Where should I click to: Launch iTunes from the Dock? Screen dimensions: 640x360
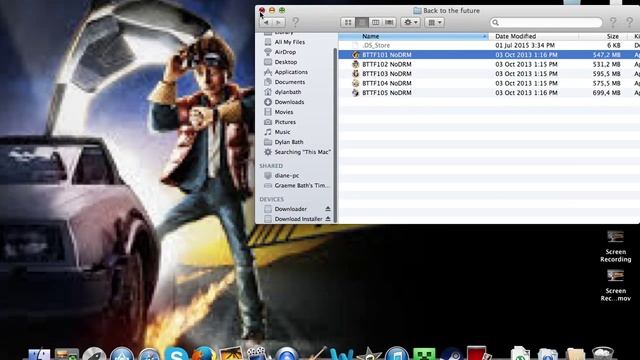pos(397,353)
